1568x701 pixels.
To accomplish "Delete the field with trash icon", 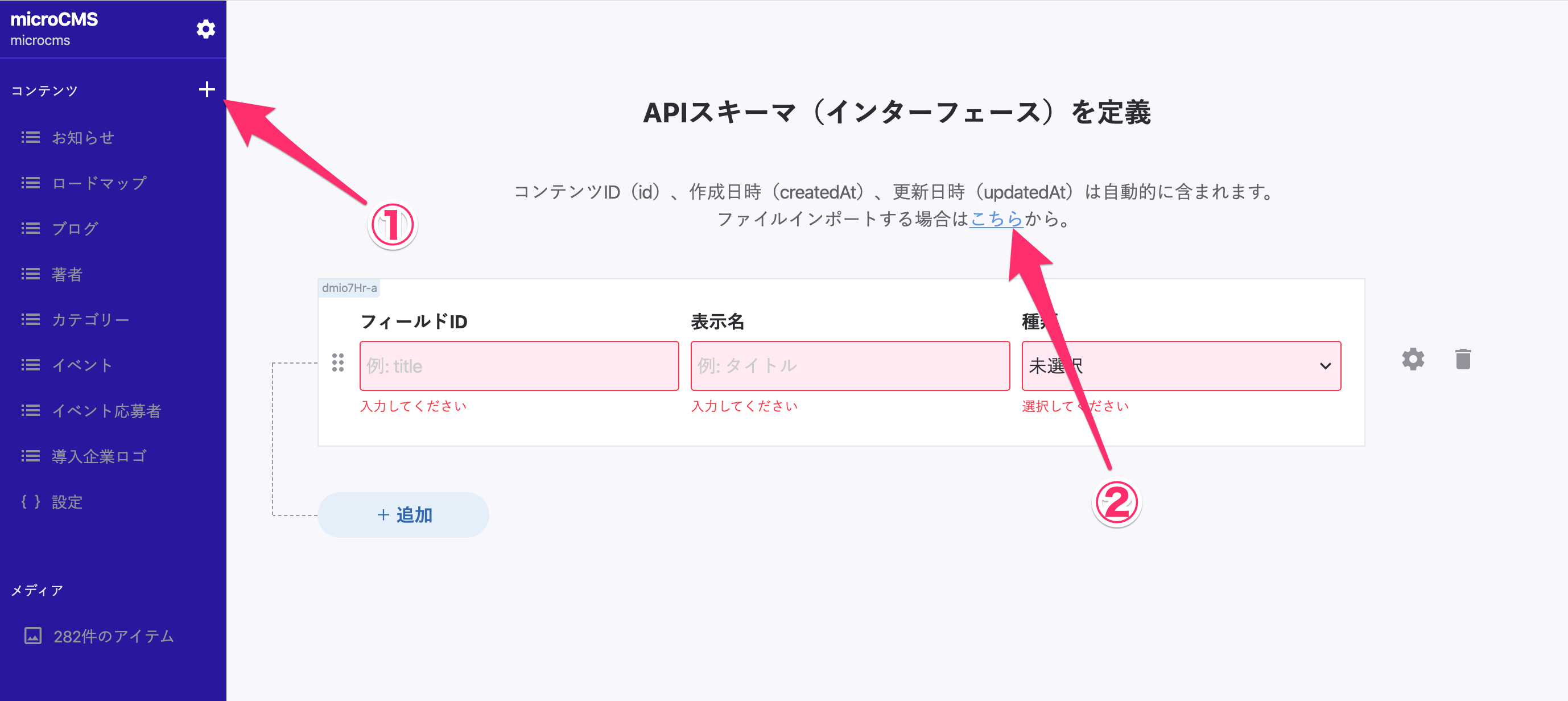I will tap(1463, 359).
